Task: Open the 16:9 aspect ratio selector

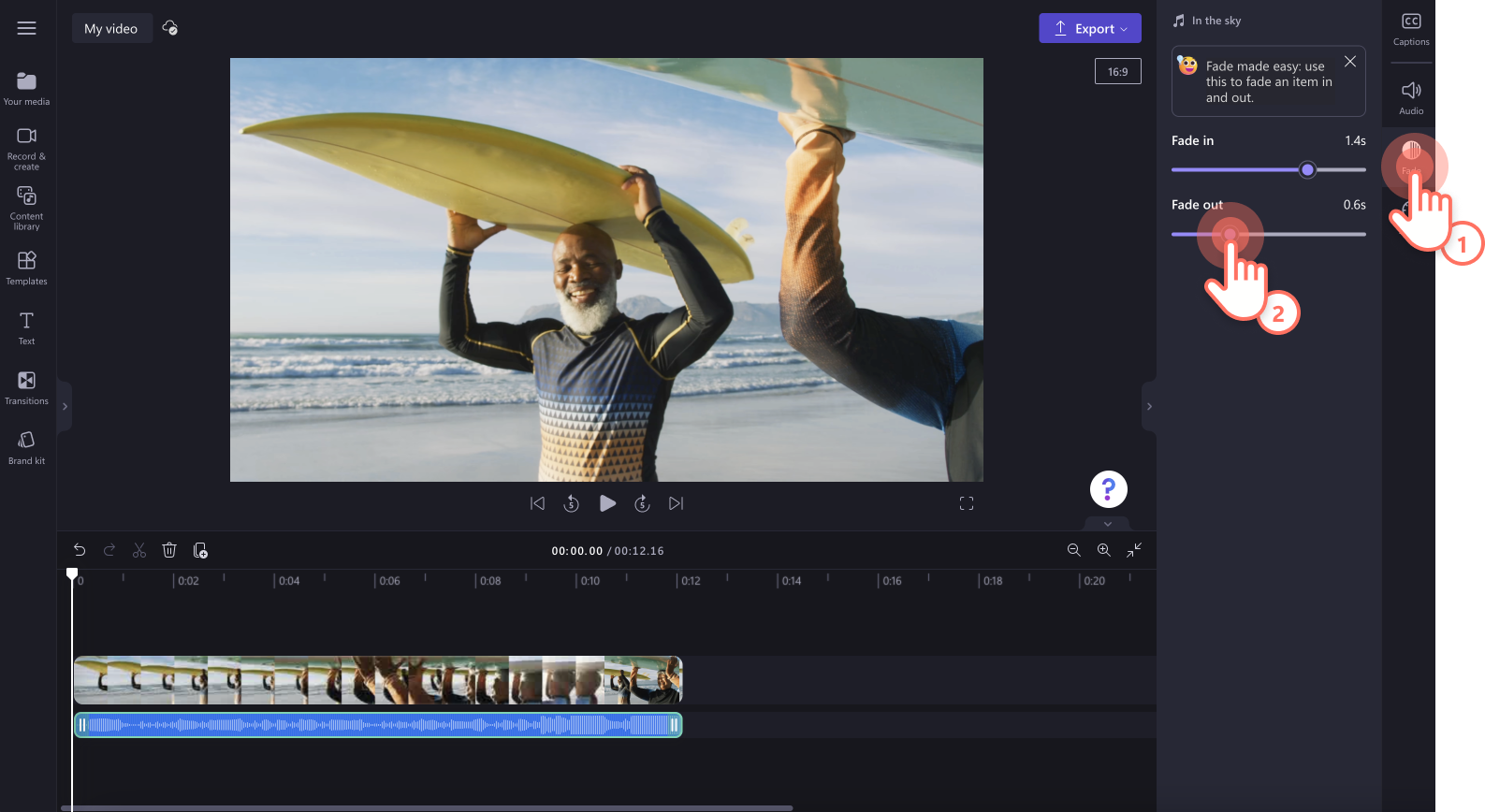Action: pos(1118,71)
